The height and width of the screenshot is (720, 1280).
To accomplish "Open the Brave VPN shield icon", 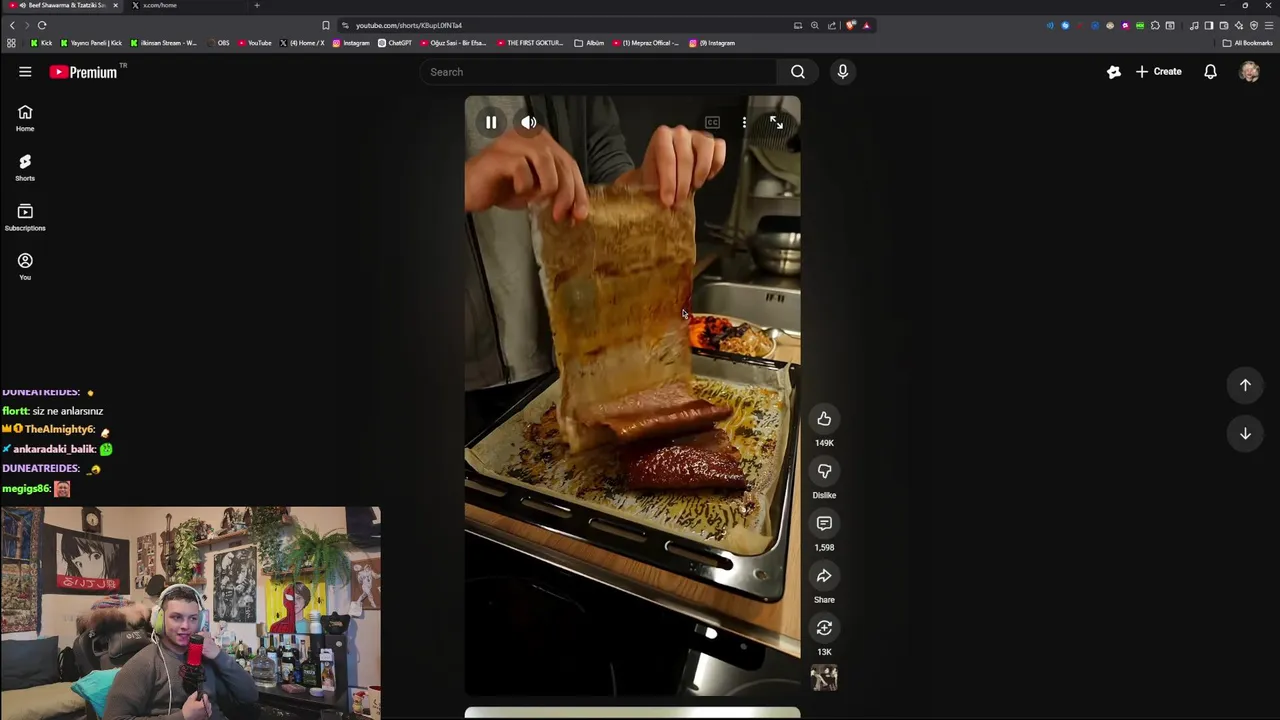I will pyautogui.click(x=1254, y=25).
